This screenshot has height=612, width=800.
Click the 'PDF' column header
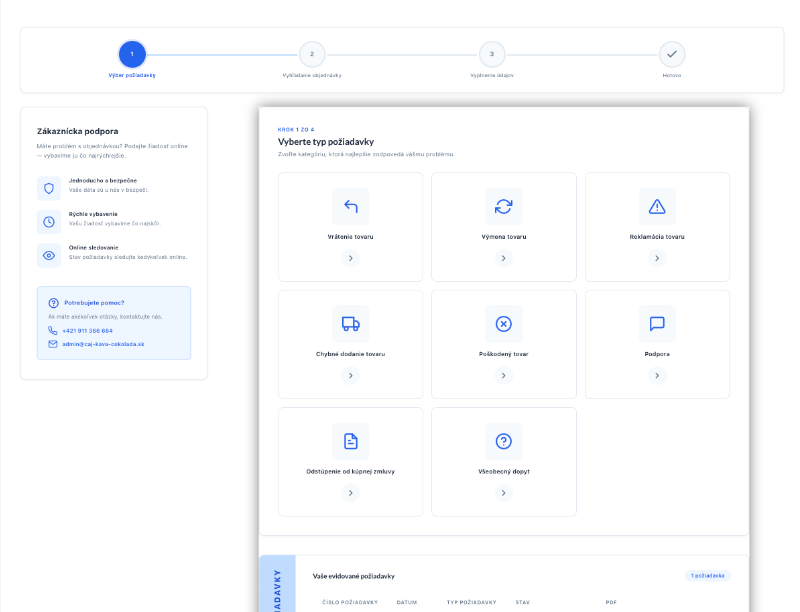pyautogui.click(x=611, y=602)
